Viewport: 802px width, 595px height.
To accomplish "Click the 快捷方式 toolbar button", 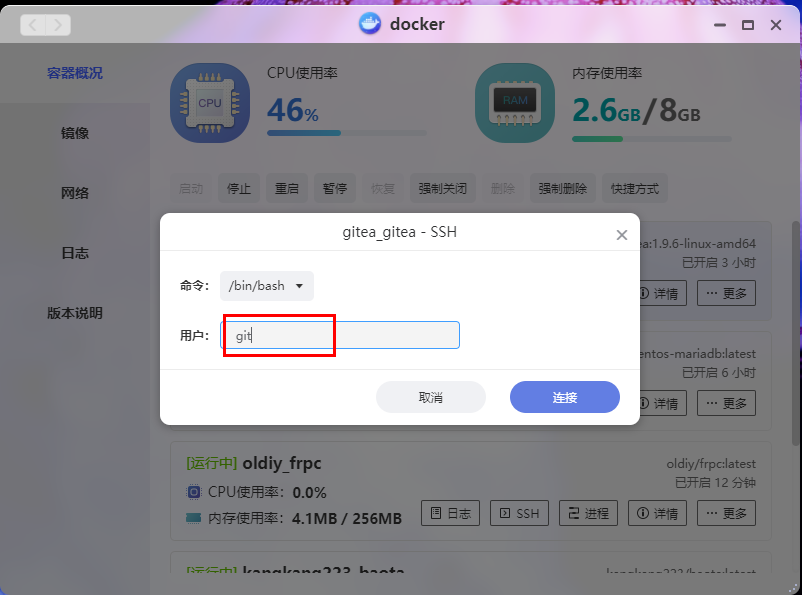I will click(x=635, y=188).
